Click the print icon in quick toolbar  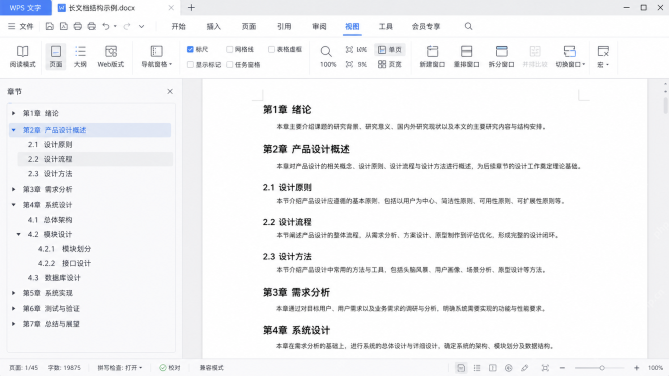pos(78,26)
